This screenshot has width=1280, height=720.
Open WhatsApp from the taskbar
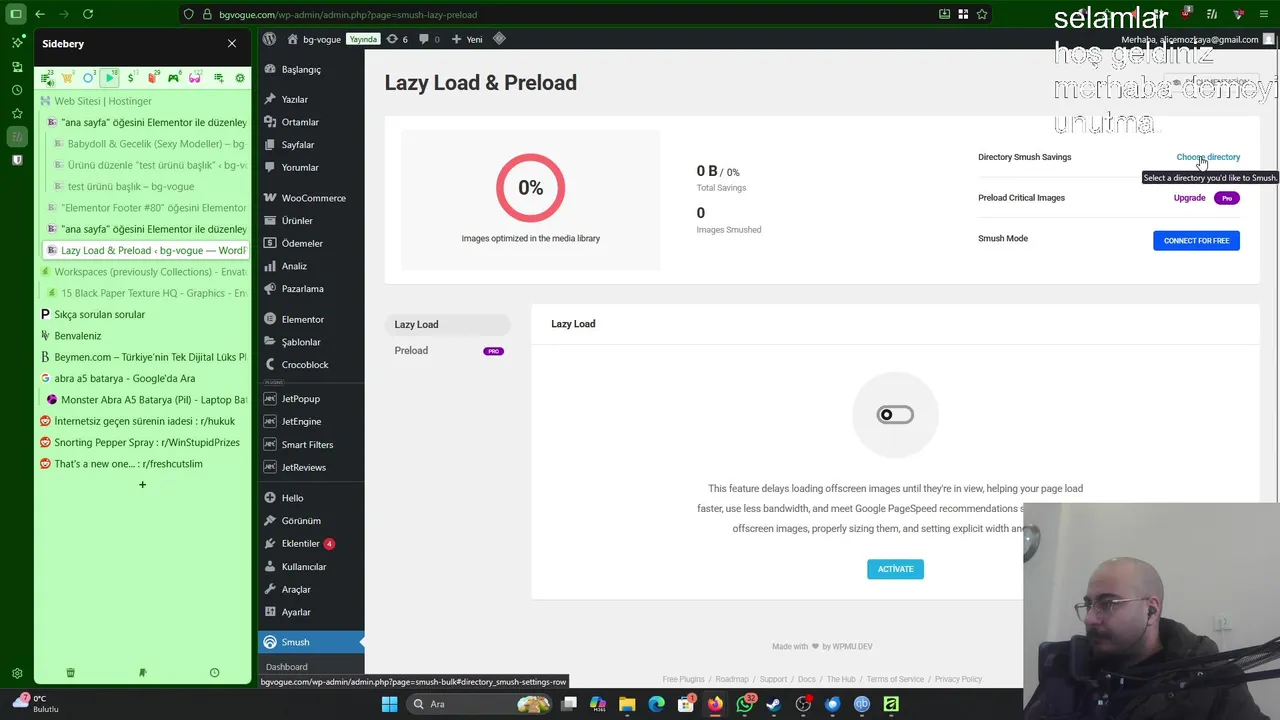click(745, 704)
